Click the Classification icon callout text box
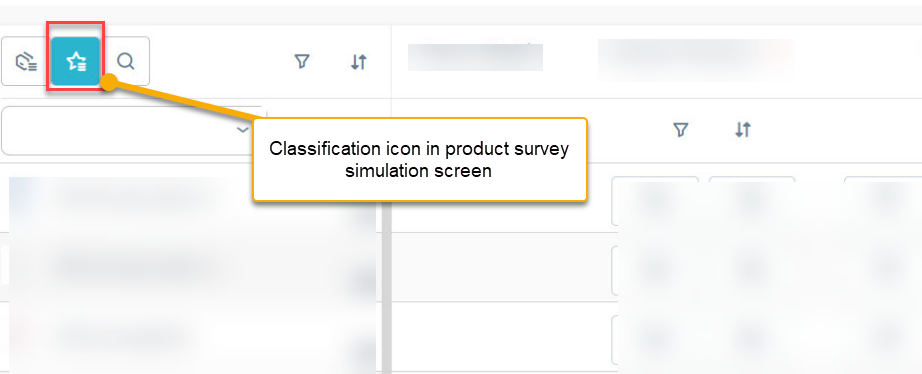This screenshot has width=922, height=374. 420,159
